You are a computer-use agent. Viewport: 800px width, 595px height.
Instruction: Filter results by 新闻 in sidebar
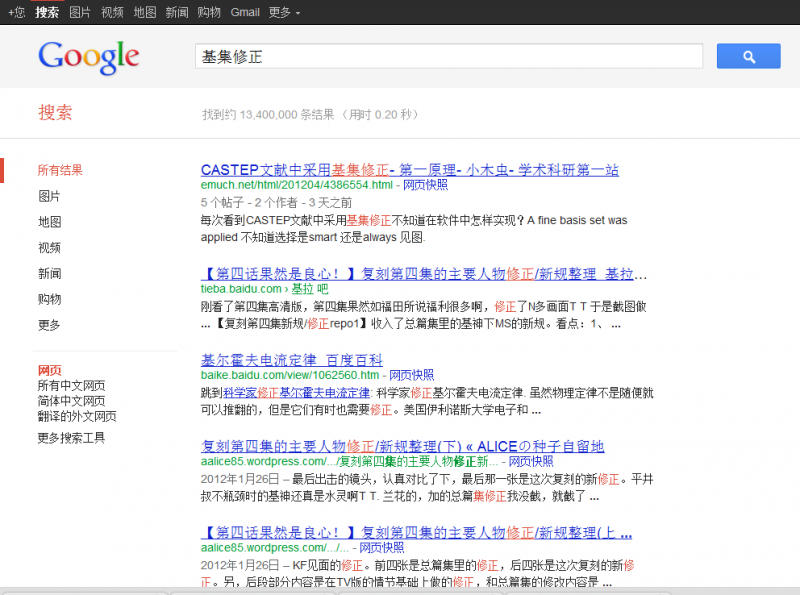point(49,274)
